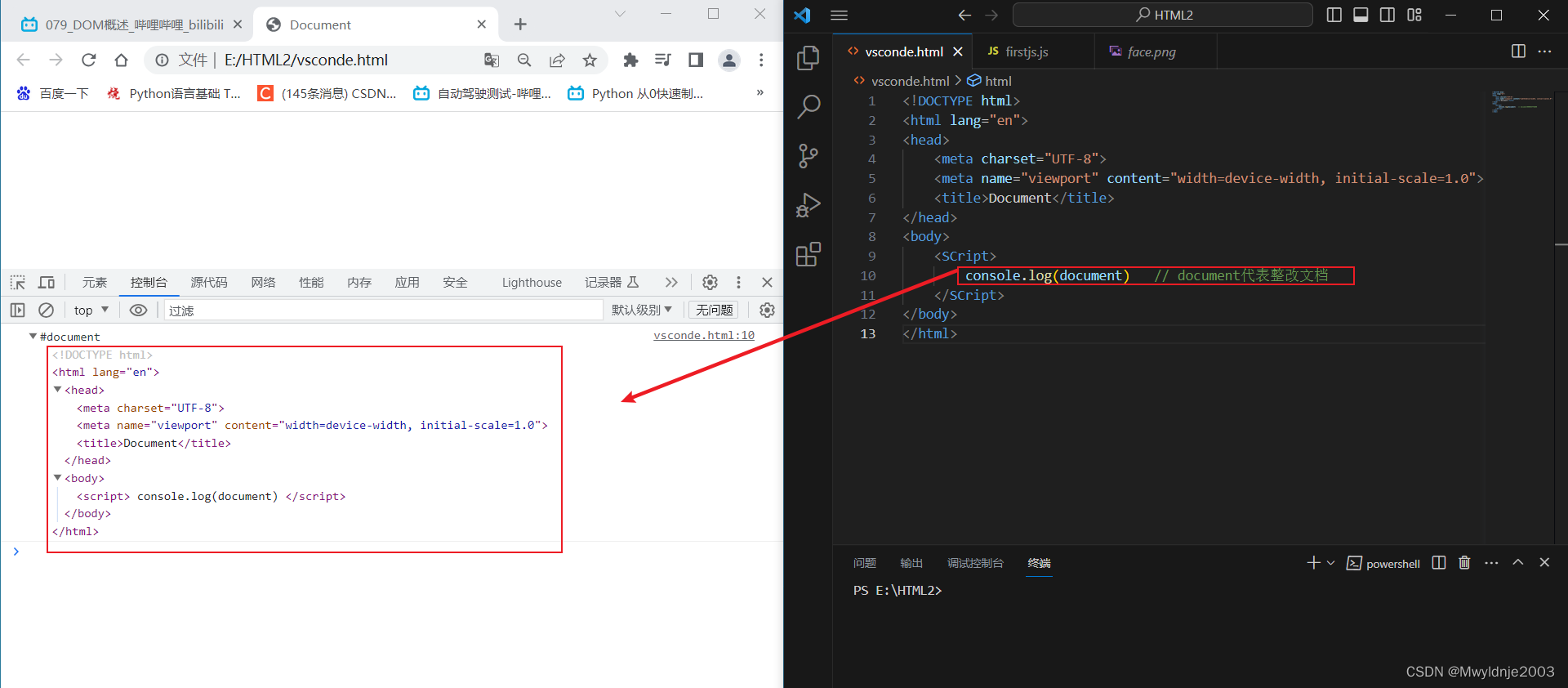Open the top execution context dropdown
1568x688 pixels.
tap(91, 310)
